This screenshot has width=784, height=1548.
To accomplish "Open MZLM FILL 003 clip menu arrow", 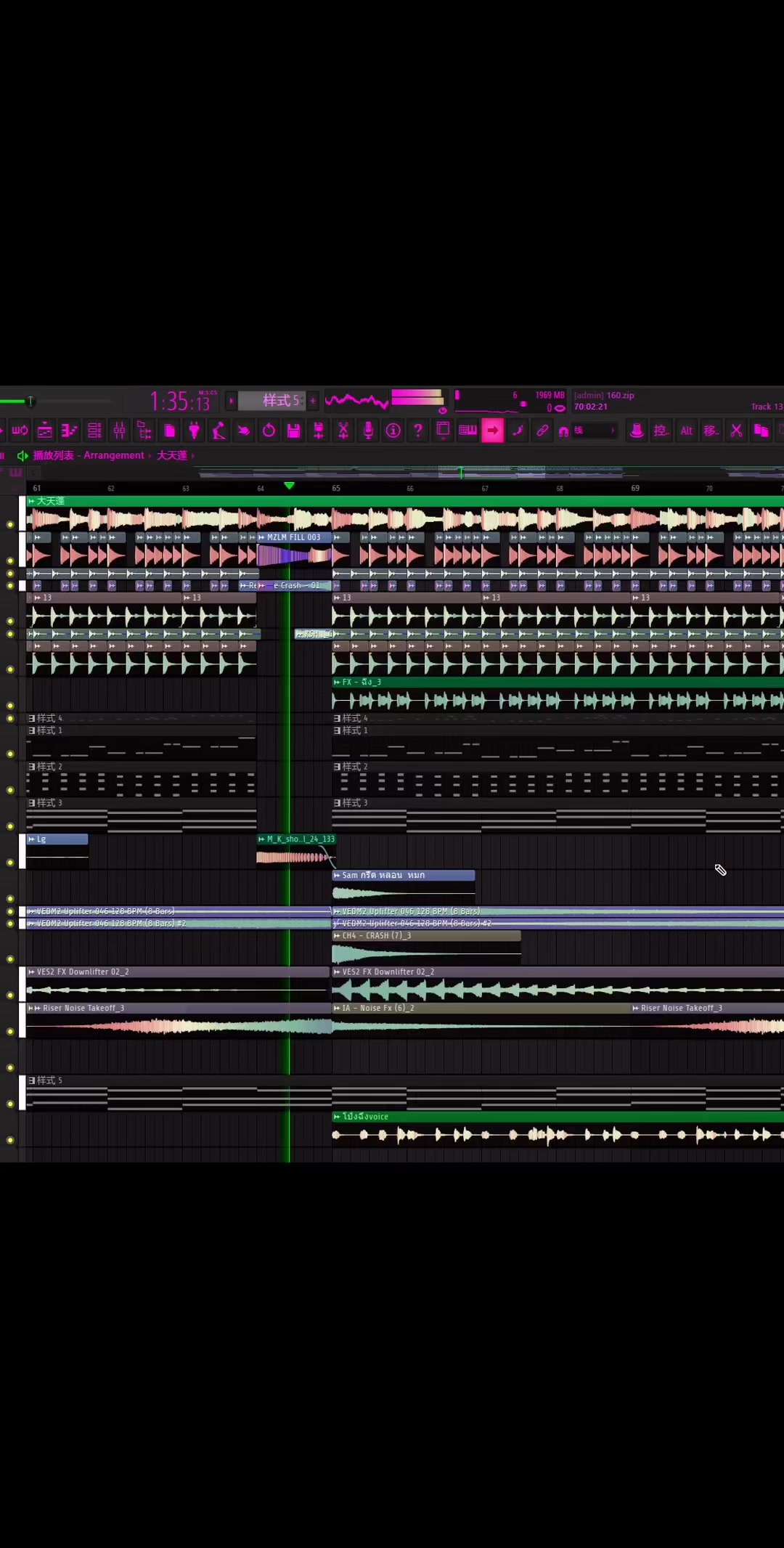I will [262, 537].
